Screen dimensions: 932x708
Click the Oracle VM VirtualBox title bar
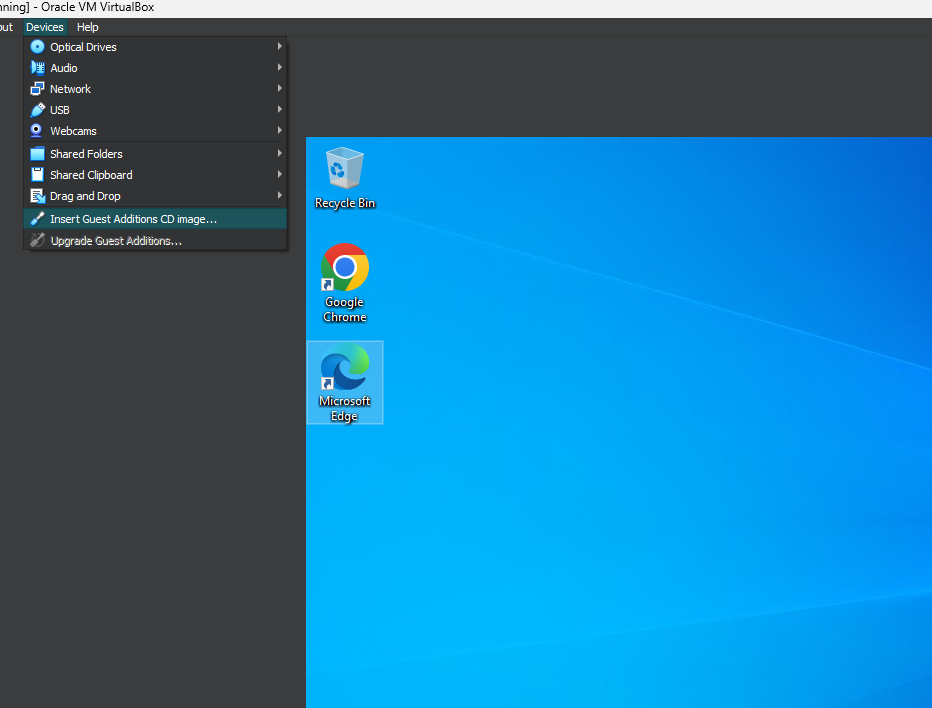[400, 8]
